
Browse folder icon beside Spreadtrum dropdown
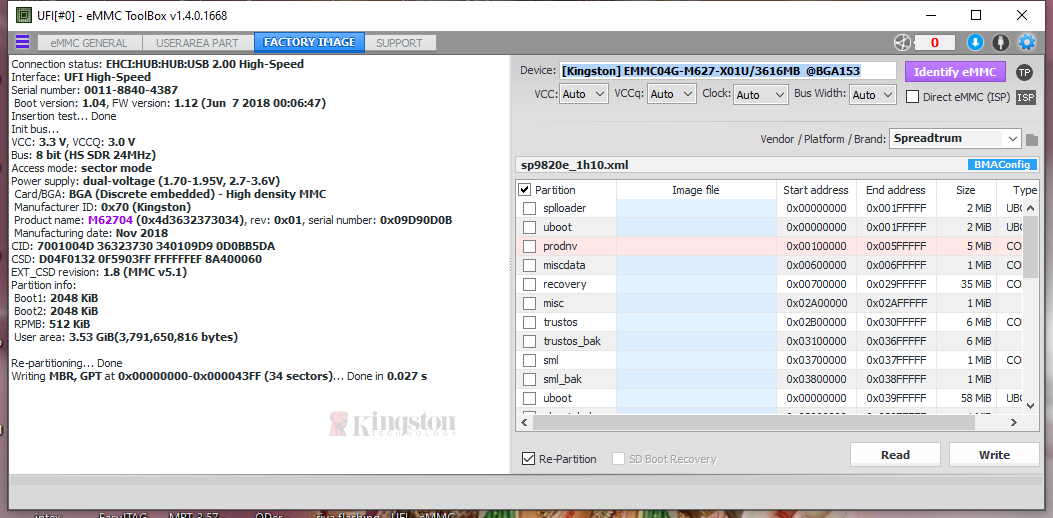(1032, 139)
